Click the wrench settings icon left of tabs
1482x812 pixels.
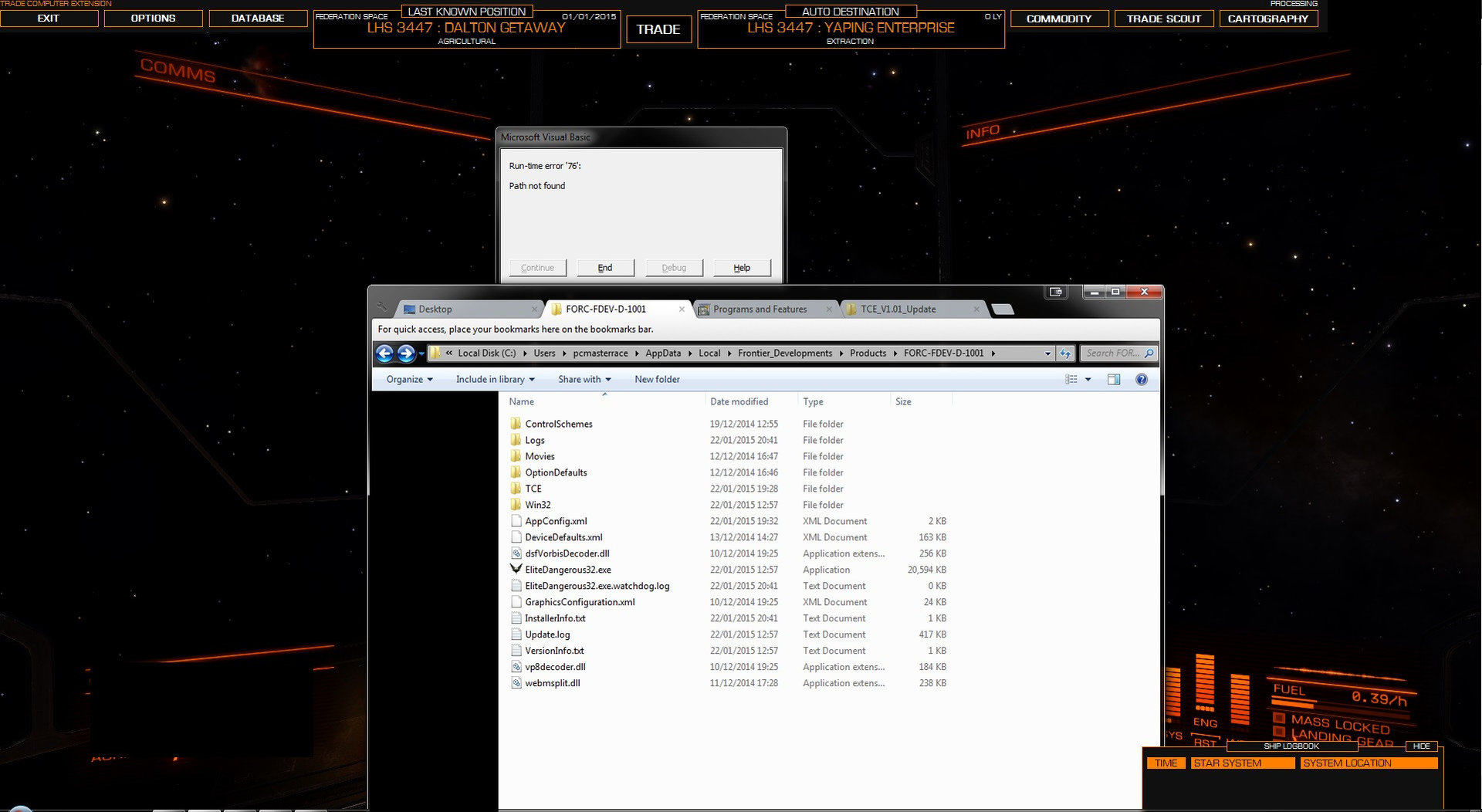[382, 307]
